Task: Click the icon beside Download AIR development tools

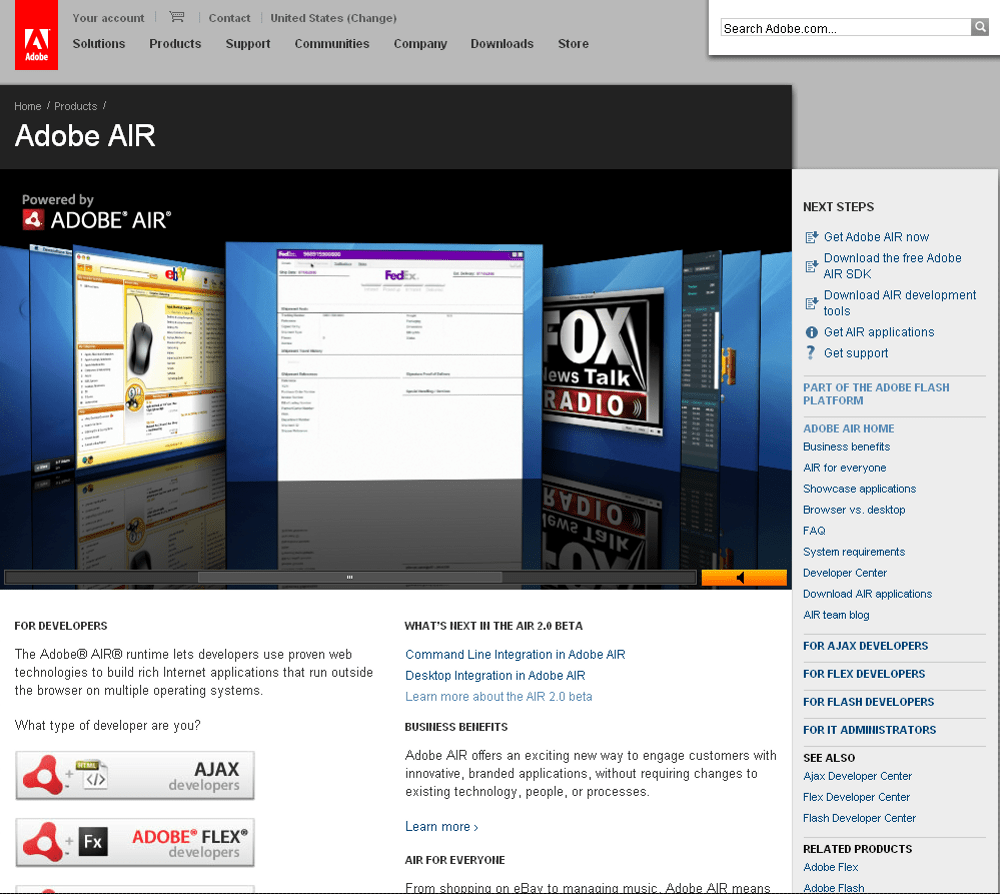Action: pos(811,303)
